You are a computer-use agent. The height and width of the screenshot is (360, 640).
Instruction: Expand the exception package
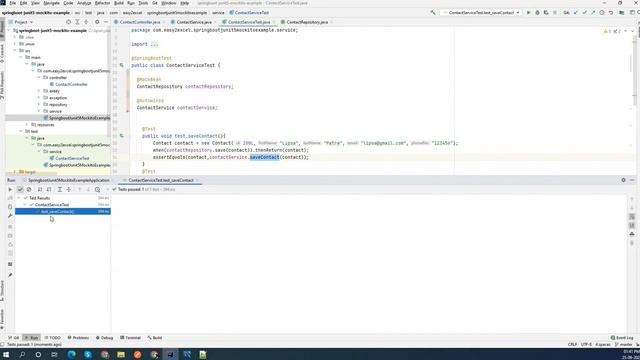(x=39, y=98)
